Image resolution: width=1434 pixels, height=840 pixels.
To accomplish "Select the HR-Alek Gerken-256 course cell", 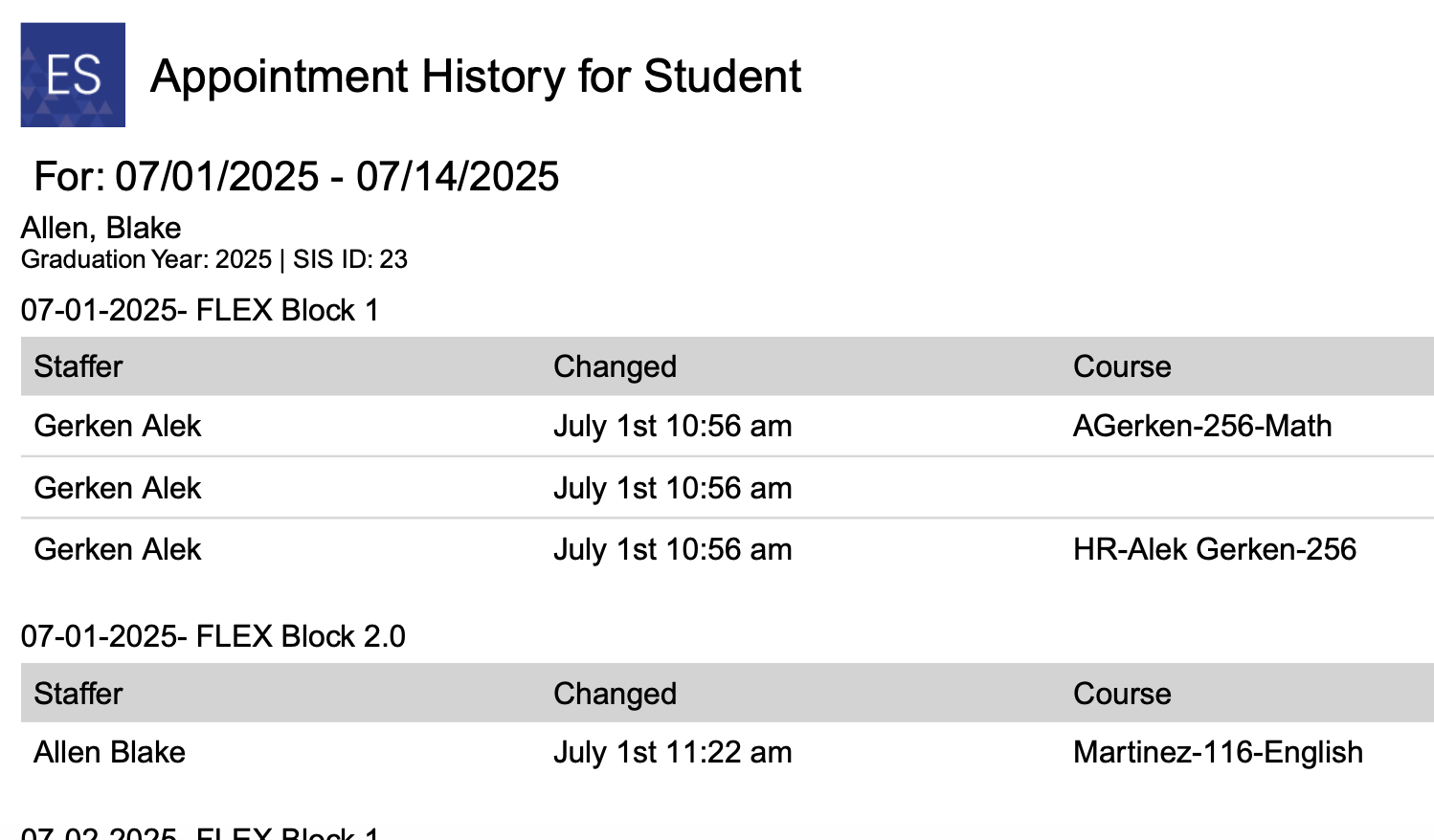I will tap(1215, 549).
